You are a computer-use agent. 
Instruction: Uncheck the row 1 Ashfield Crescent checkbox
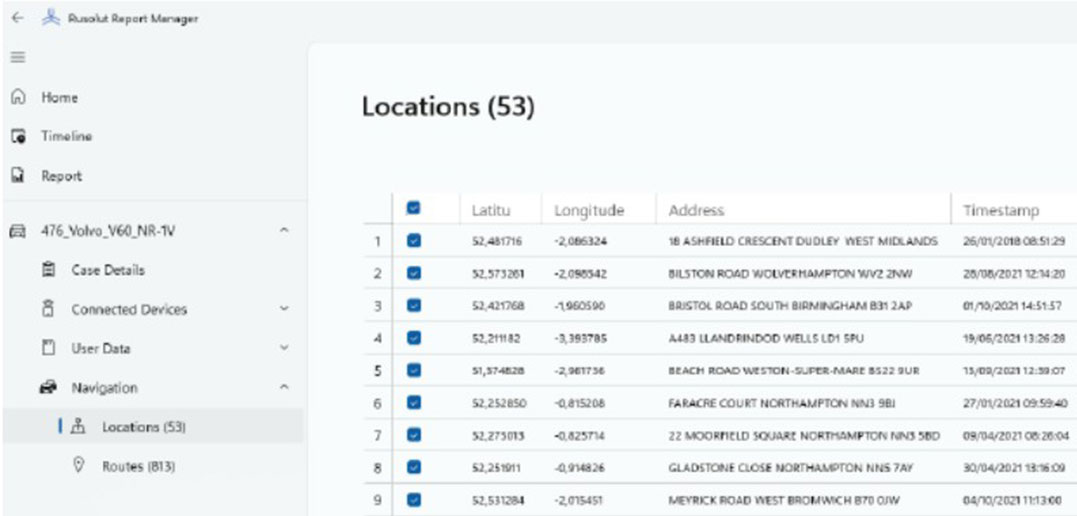pyautogui.click(x=413, y=241)
